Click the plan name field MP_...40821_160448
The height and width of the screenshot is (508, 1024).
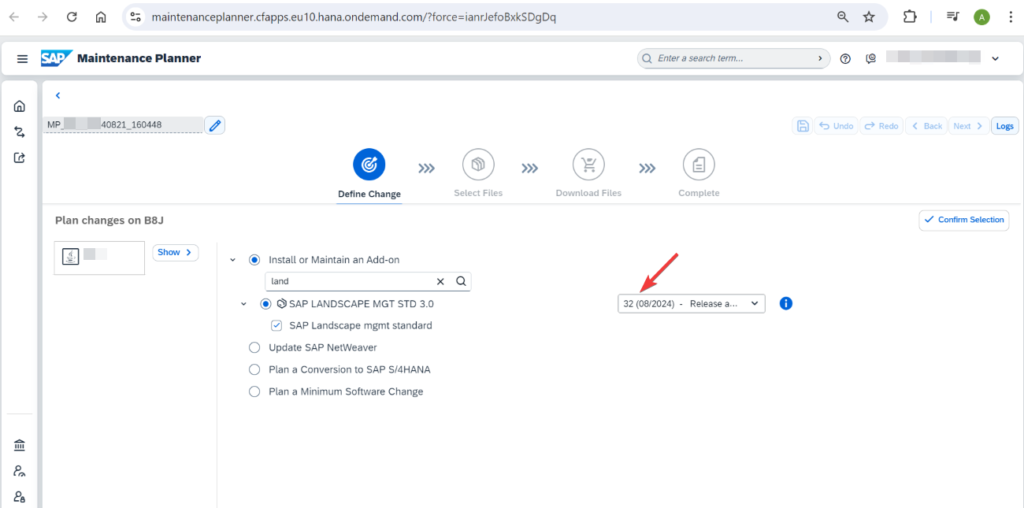click(x=123, y=125)
